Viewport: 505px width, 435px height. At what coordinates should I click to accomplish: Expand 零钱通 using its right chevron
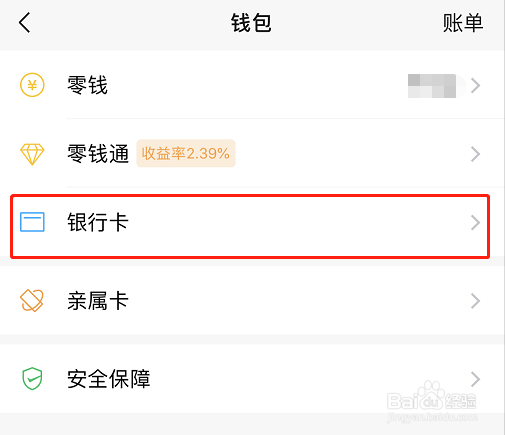coord(476,154)
